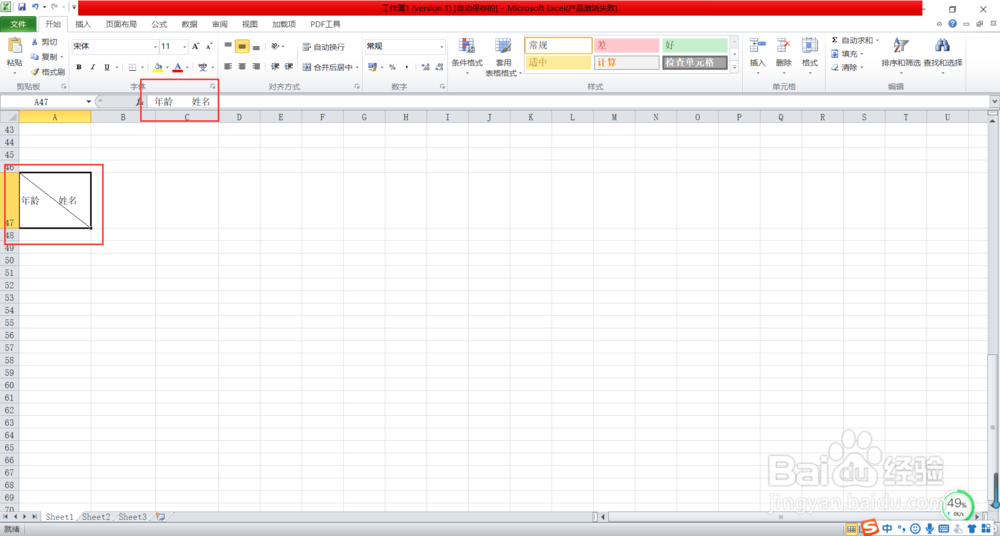Viewport: 1000px width, 536px height.
Task: Click the cell Borders icon
Action: 133,67
